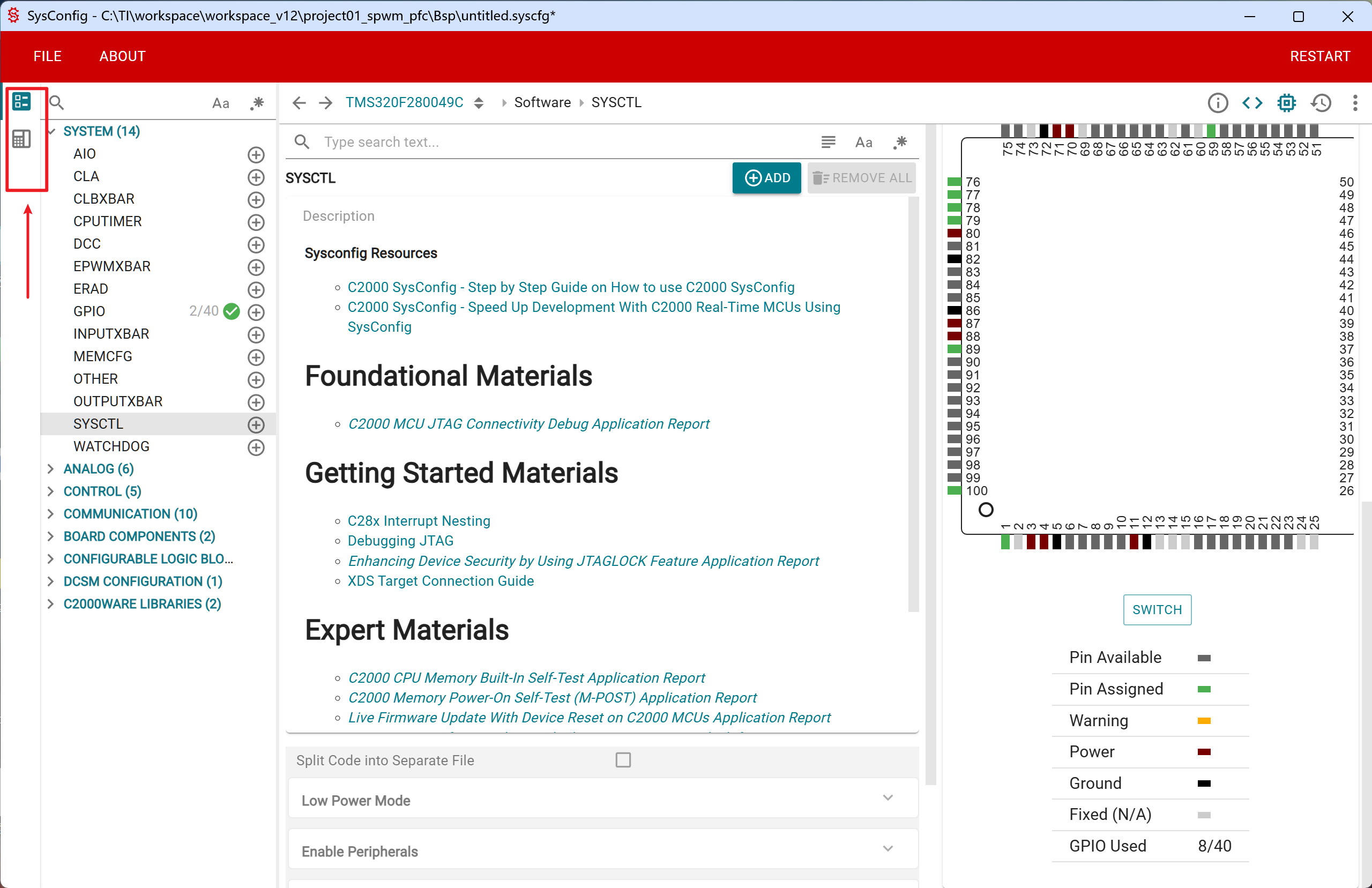1372x888 pixels.
Task: Click the GPIO green checkmark status
Action: pyautogui.click(x=232, y=311)
